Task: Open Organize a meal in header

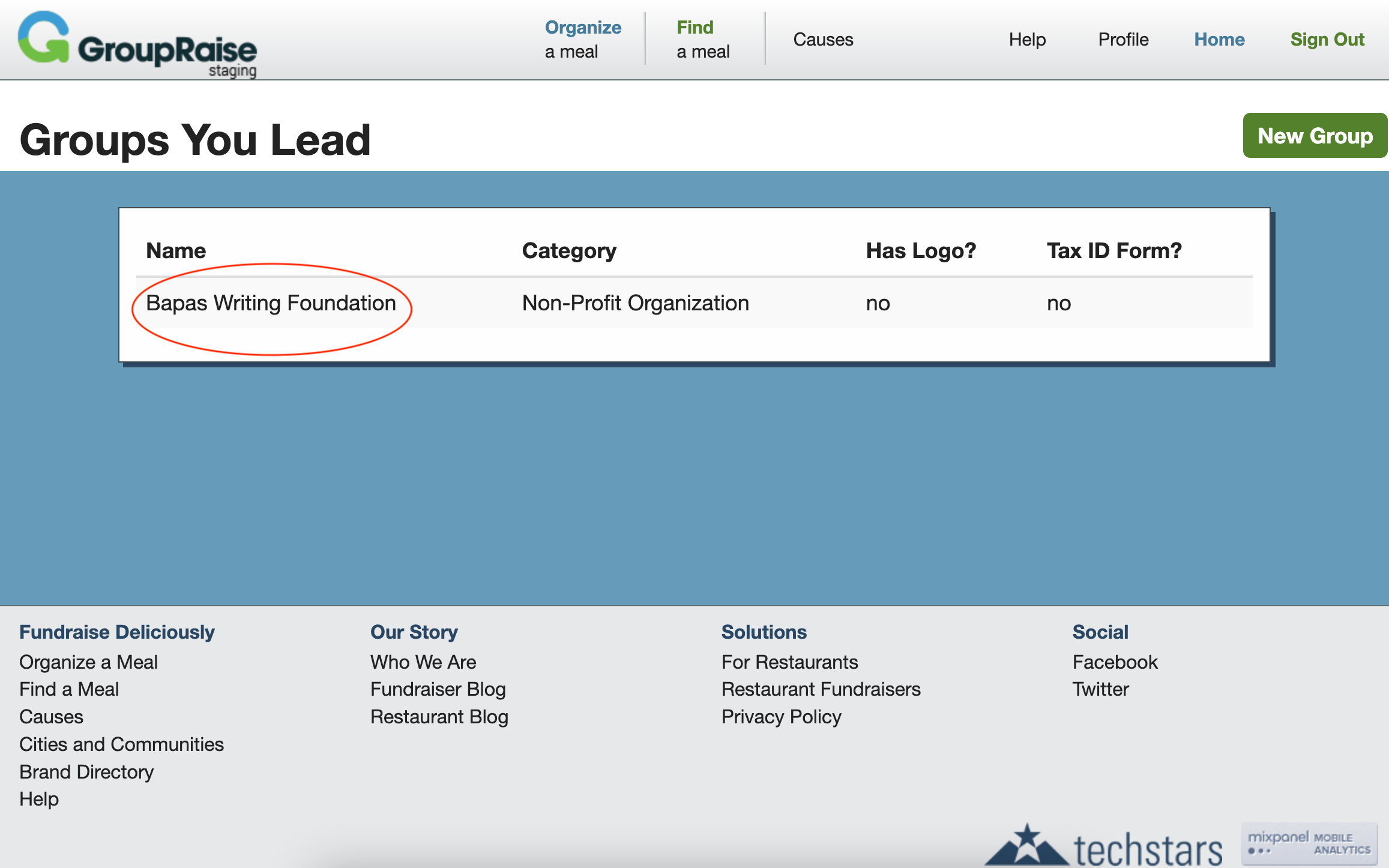Action: click(582, 39)
